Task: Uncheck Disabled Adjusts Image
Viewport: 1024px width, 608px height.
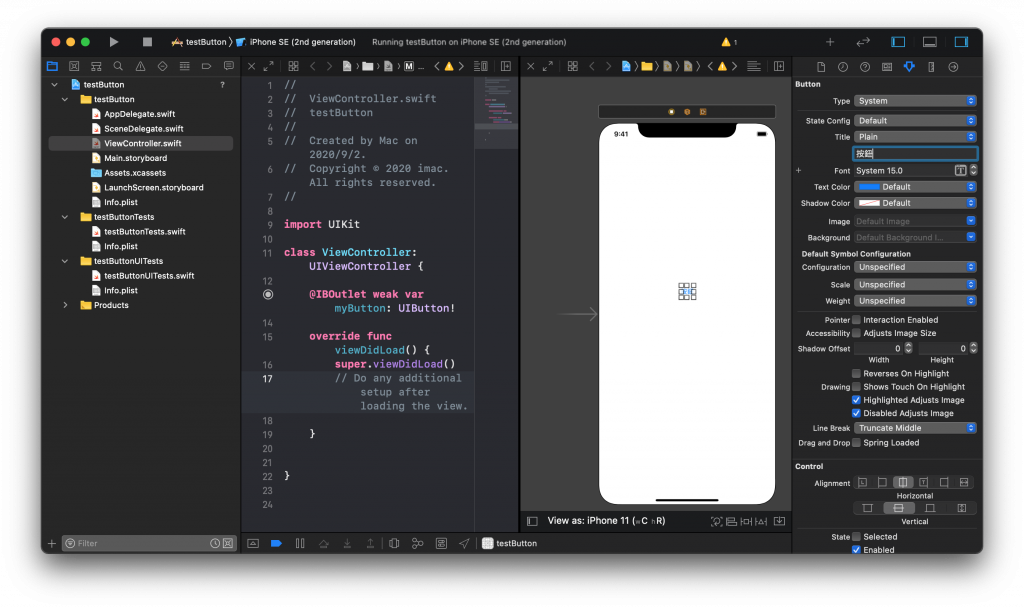Action: [x=856, y=413]
